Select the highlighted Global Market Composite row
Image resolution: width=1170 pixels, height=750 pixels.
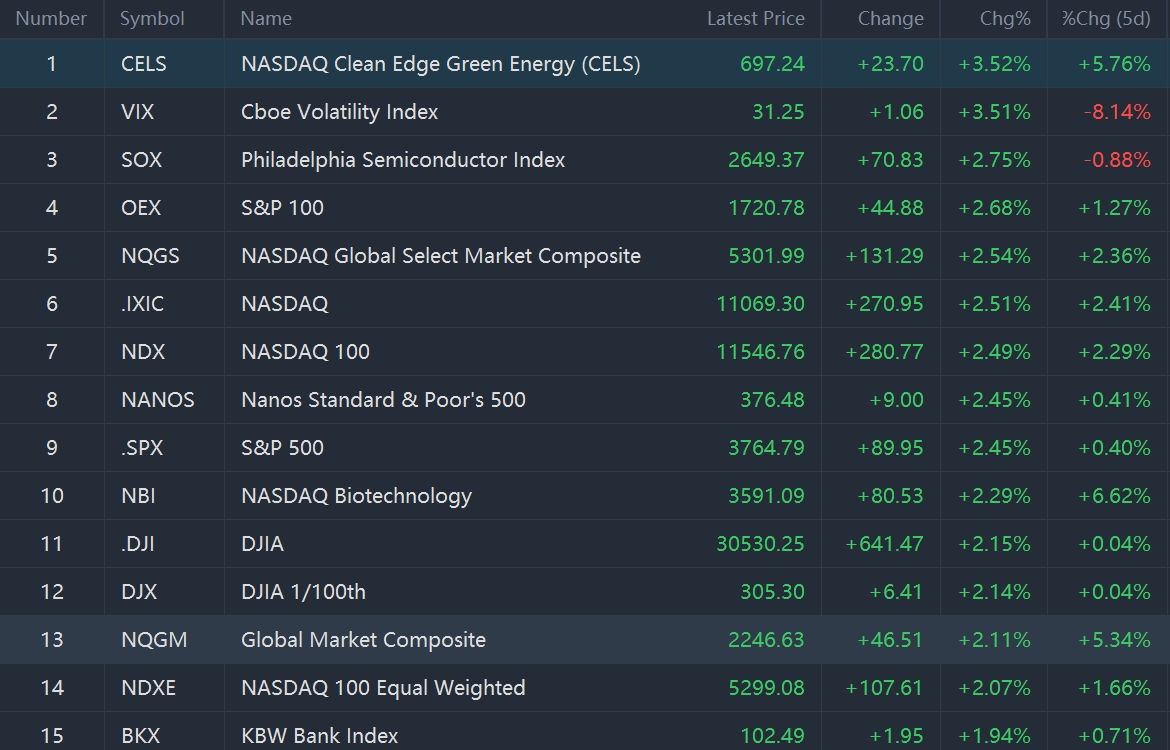(x=363, y=640)
